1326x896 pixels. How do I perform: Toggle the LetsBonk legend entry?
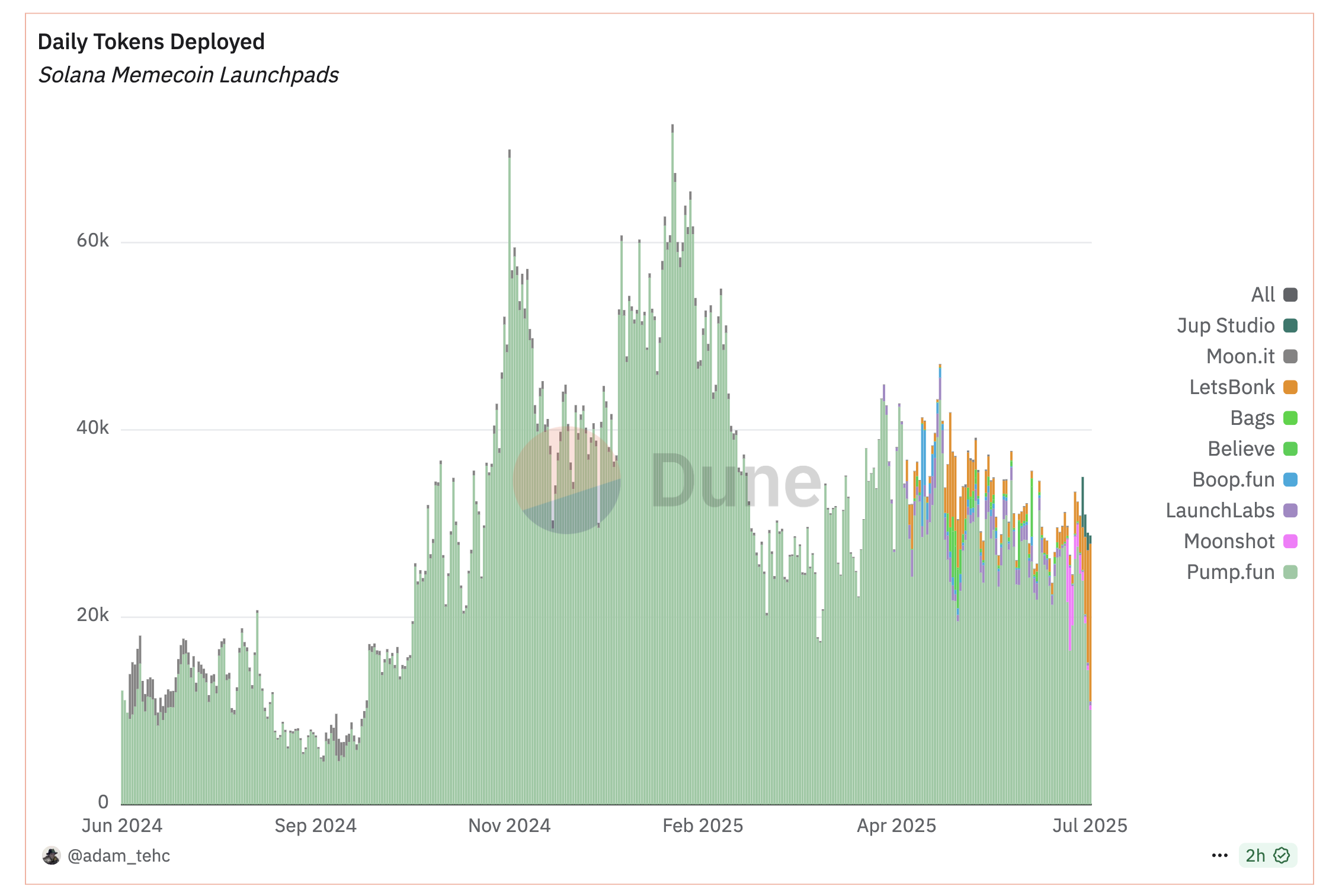tap(1232, 387)
